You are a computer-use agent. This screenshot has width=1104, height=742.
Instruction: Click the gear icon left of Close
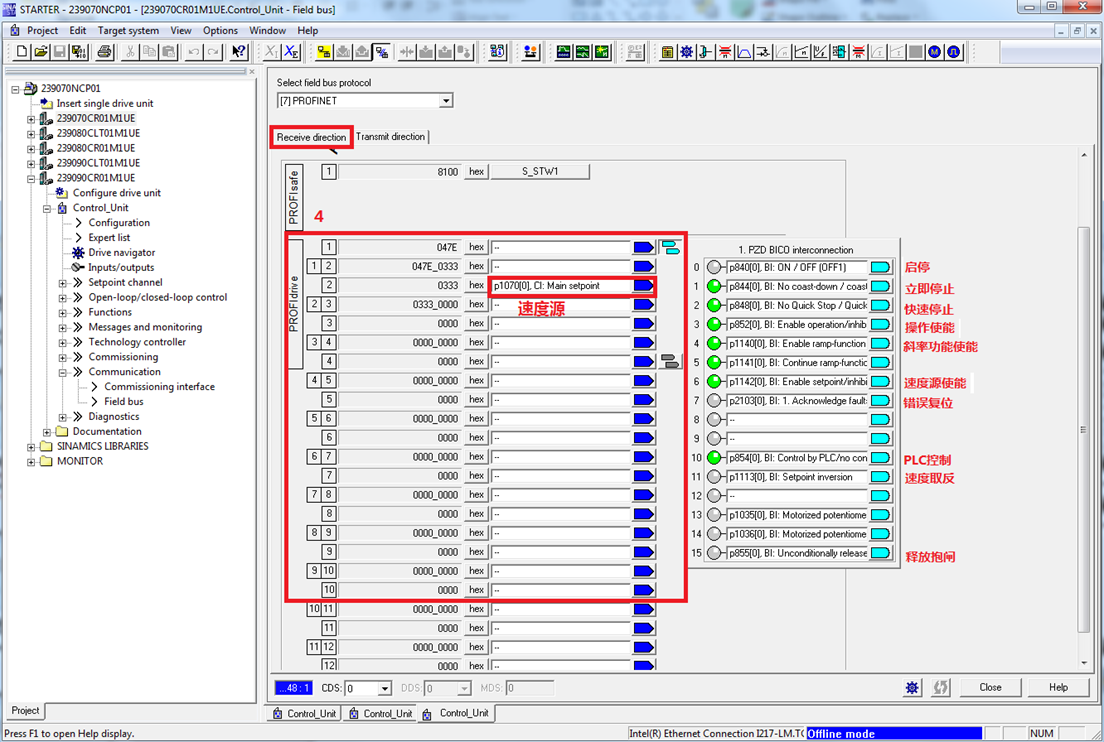912,688
